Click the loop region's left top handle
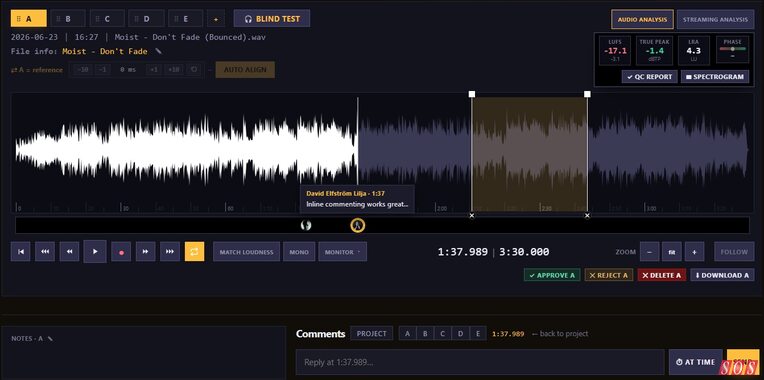Screen dimensions: 764x380 [472, 94]
